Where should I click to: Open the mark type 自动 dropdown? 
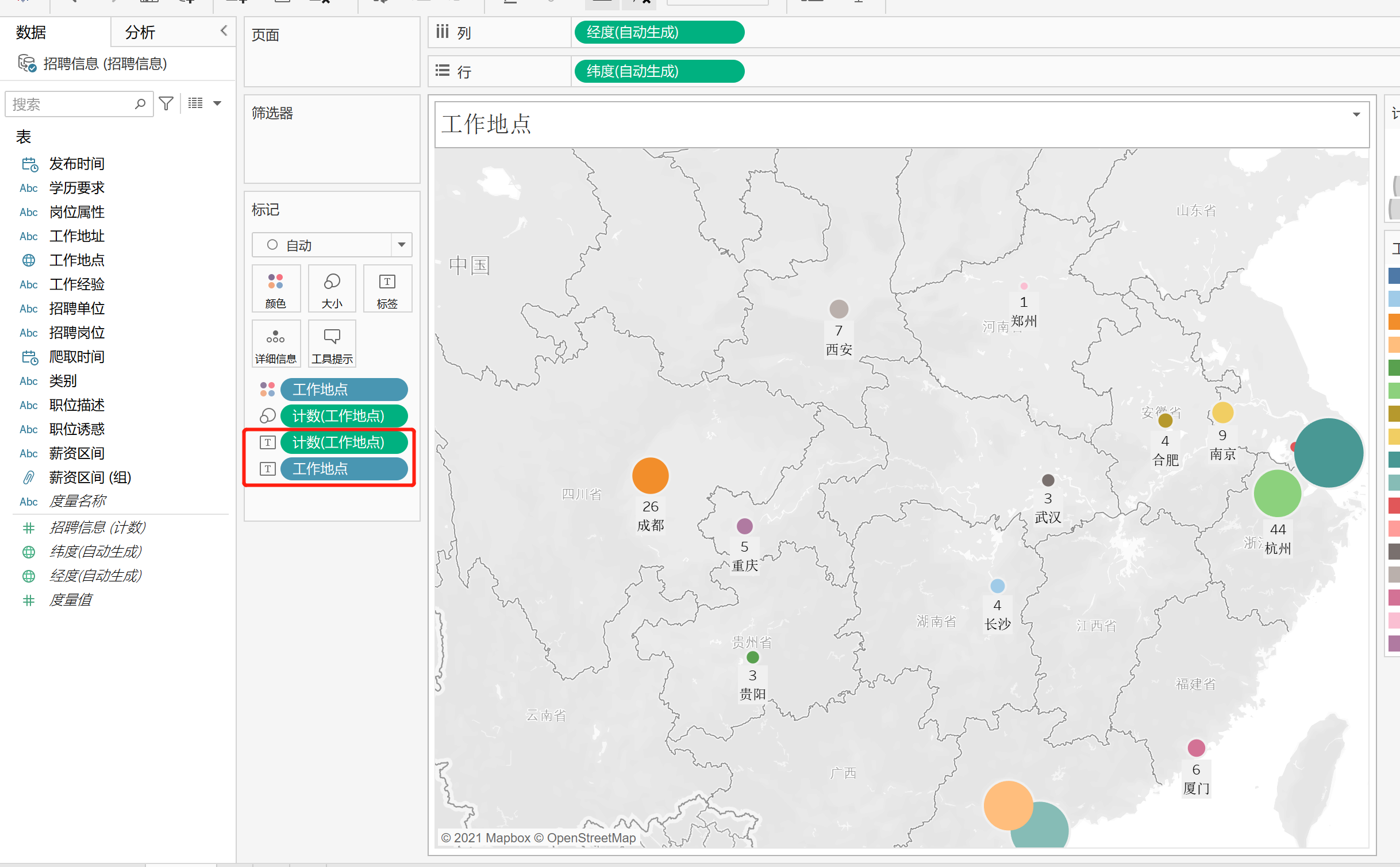(401, 245)
